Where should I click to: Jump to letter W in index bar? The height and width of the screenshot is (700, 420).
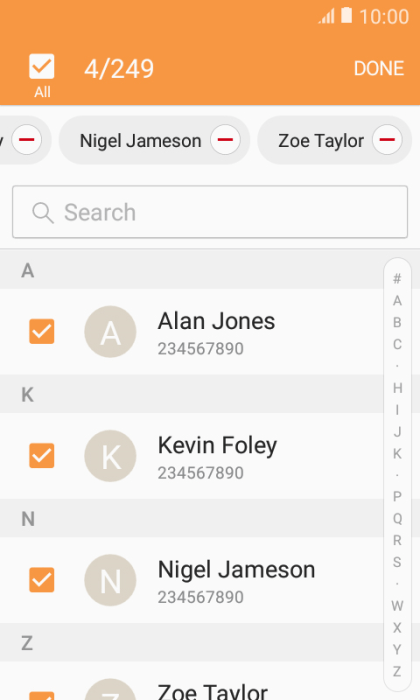[x=397, y=606]
